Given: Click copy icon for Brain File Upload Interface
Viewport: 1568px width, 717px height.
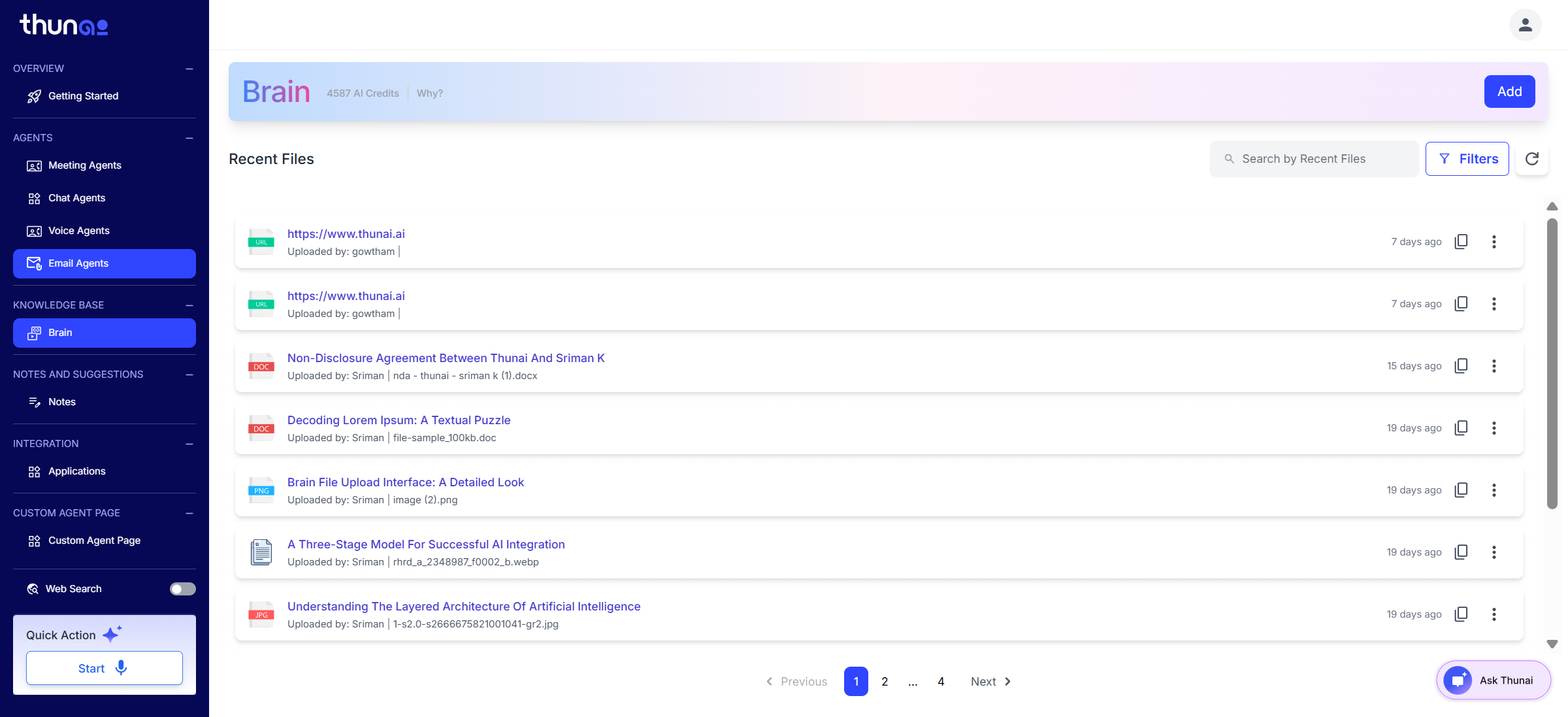Looking at the screenshot, I should coord(1461,490).
